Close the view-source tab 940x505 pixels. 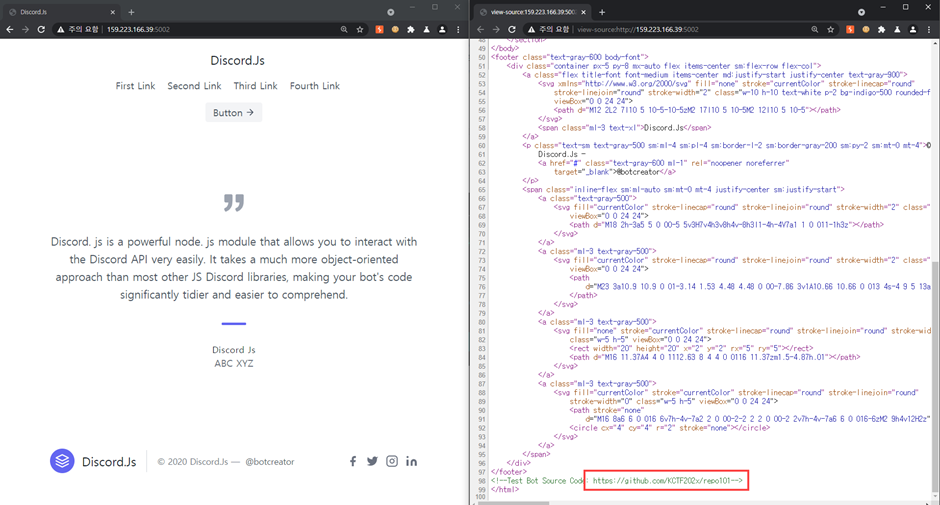[583, 12]
